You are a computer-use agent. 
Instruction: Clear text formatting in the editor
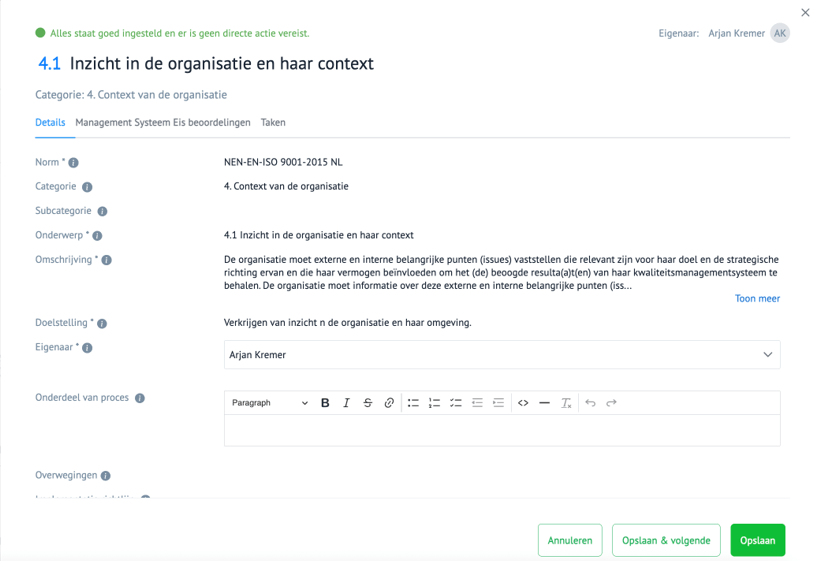coord(566,403)
